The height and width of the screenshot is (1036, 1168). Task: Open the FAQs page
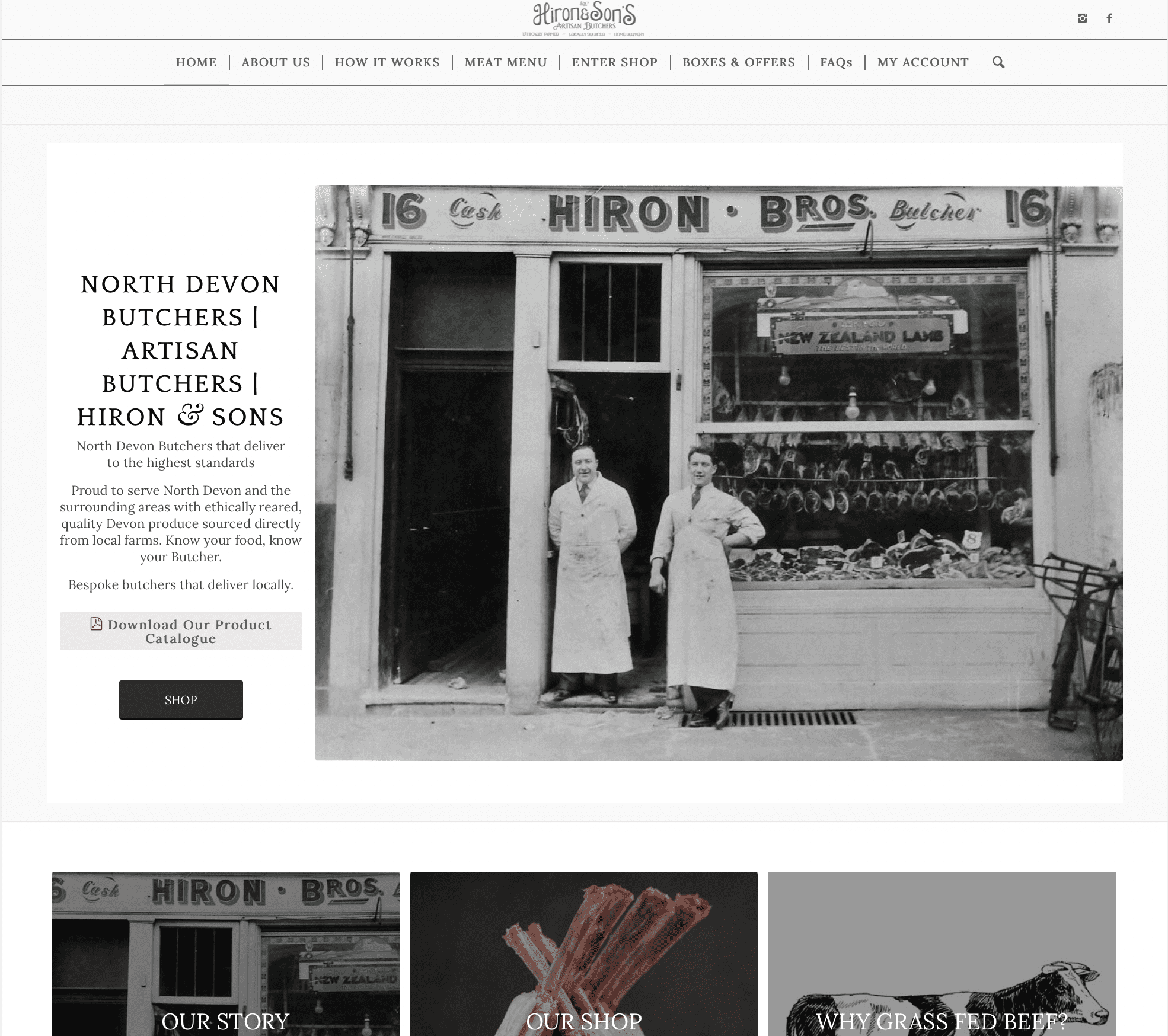click(x=836, y=62)
